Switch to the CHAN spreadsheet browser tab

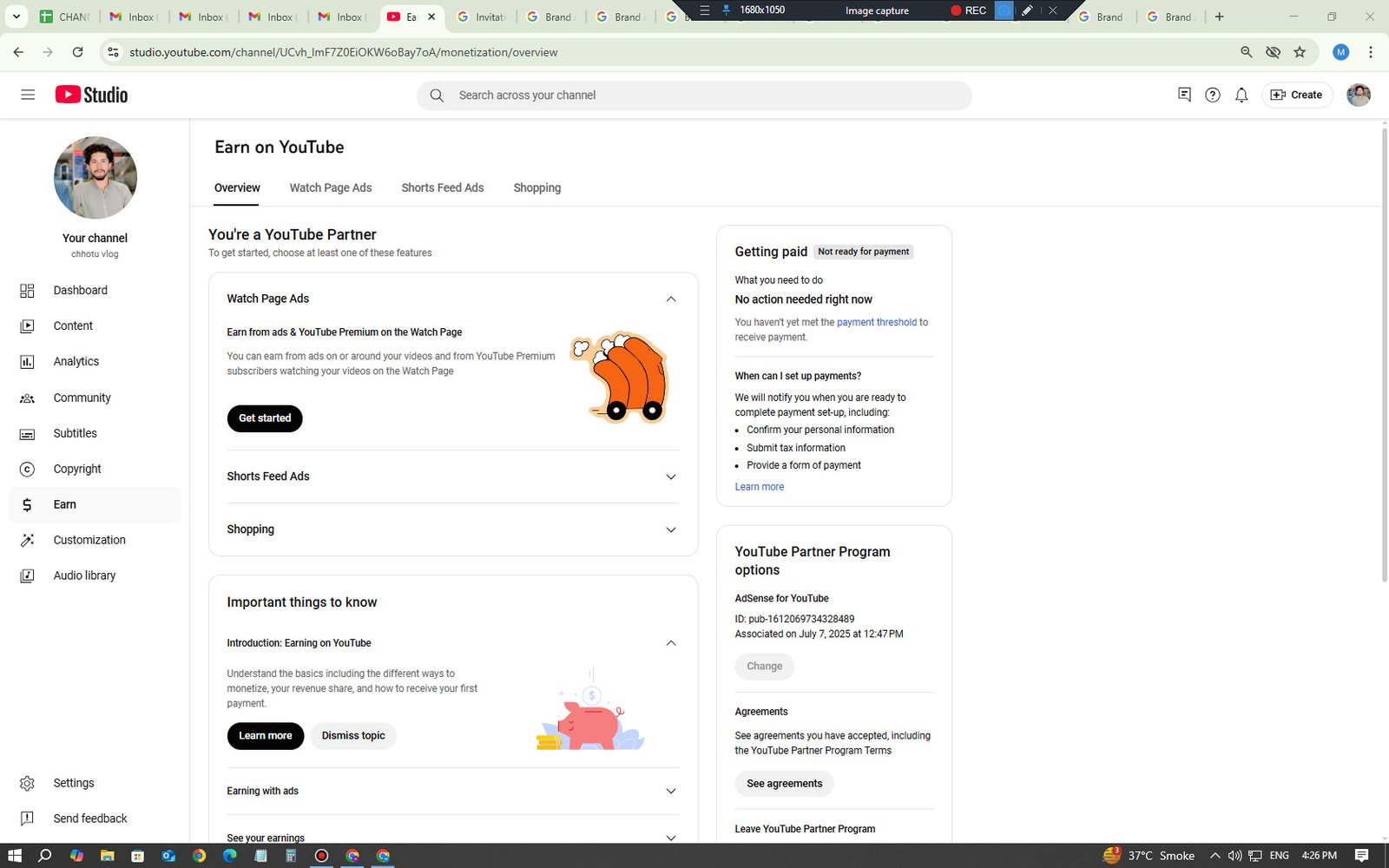(x=65, y=16)
